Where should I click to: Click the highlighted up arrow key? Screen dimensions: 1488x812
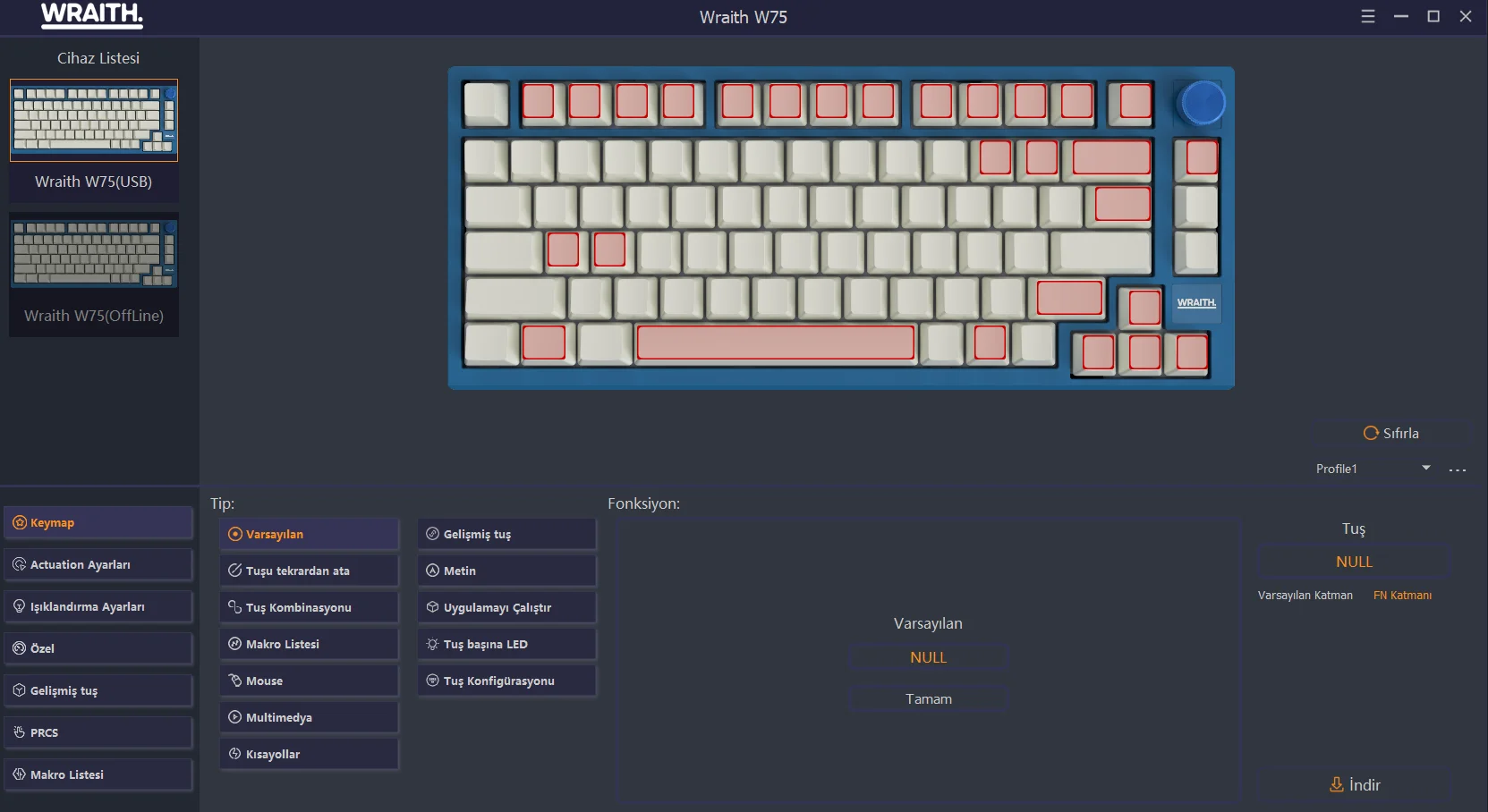tap(1144, 307)
